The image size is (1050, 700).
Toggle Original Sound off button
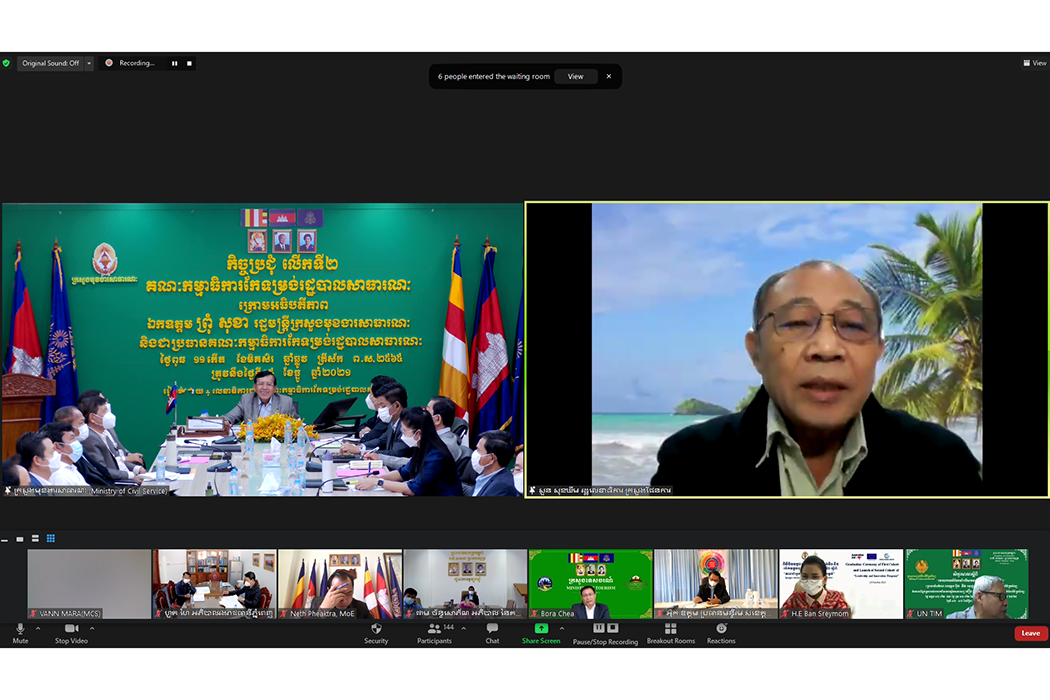(x=50, y=63)
